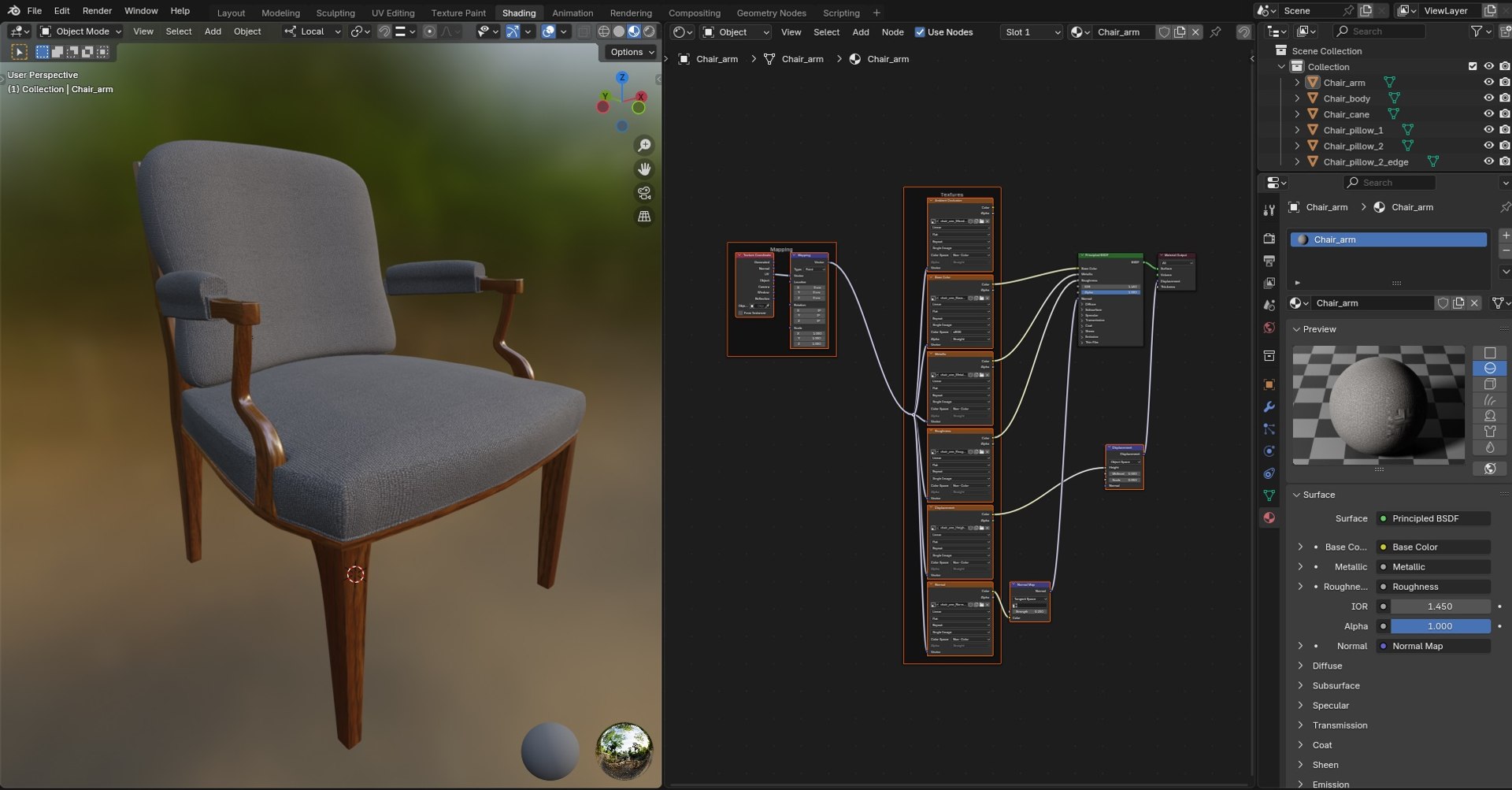
Task: Open the Tool properties tab icon
Action: tap(1269, 210)
